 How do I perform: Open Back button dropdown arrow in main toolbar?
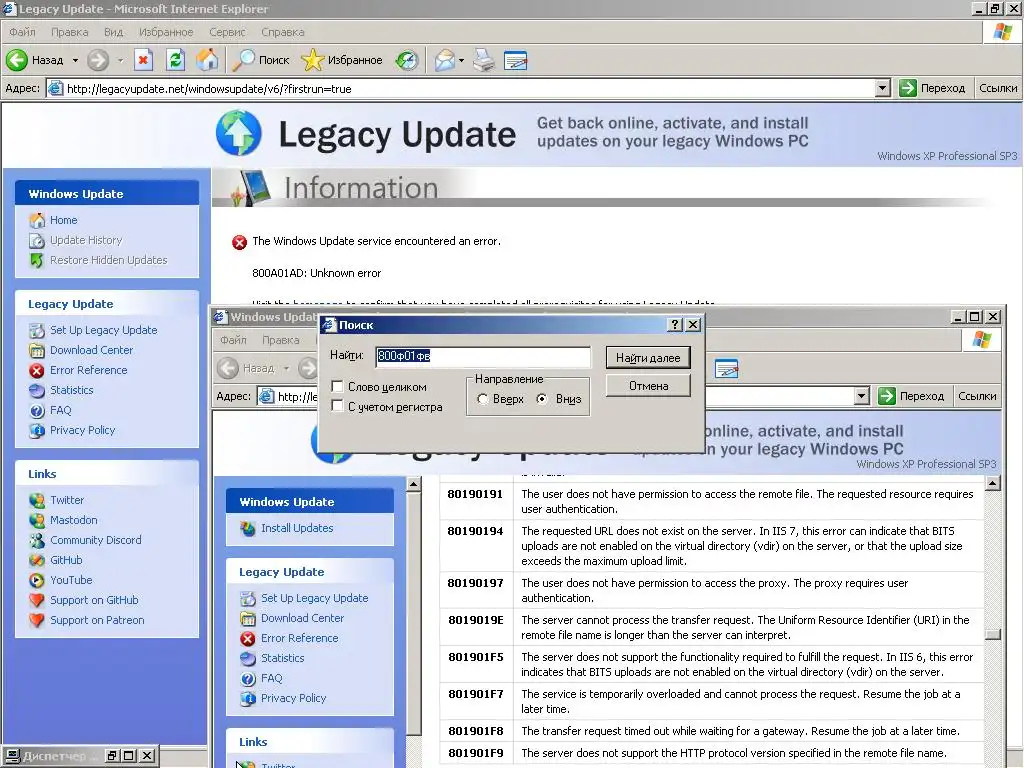click(x=75, y=60)
